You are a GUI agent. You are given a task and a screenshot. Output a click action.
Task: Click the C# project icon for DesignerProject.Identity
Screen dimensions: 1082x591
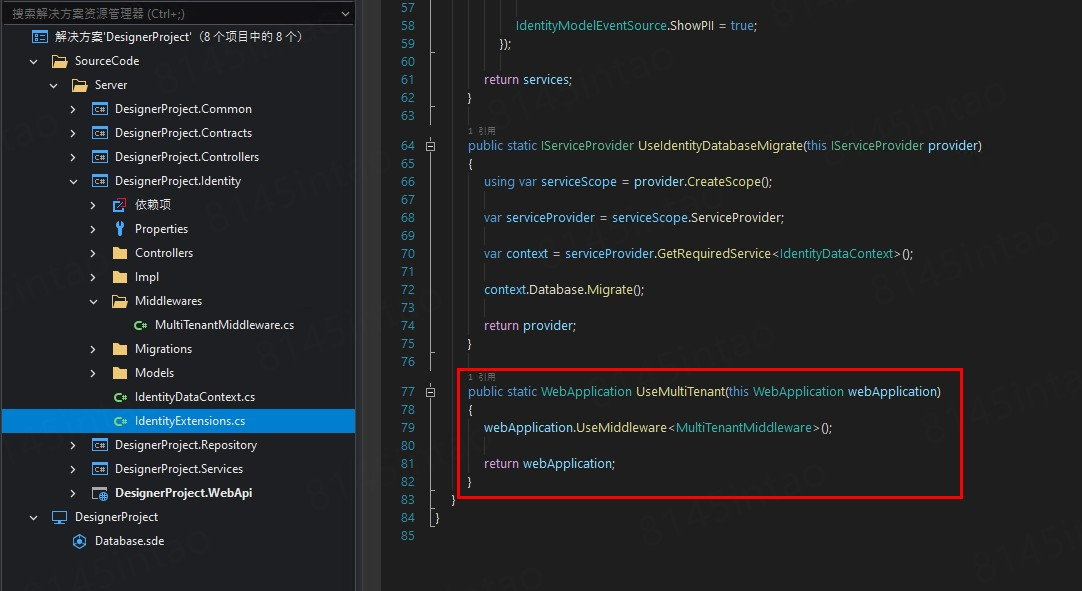(x=100, y=181)
